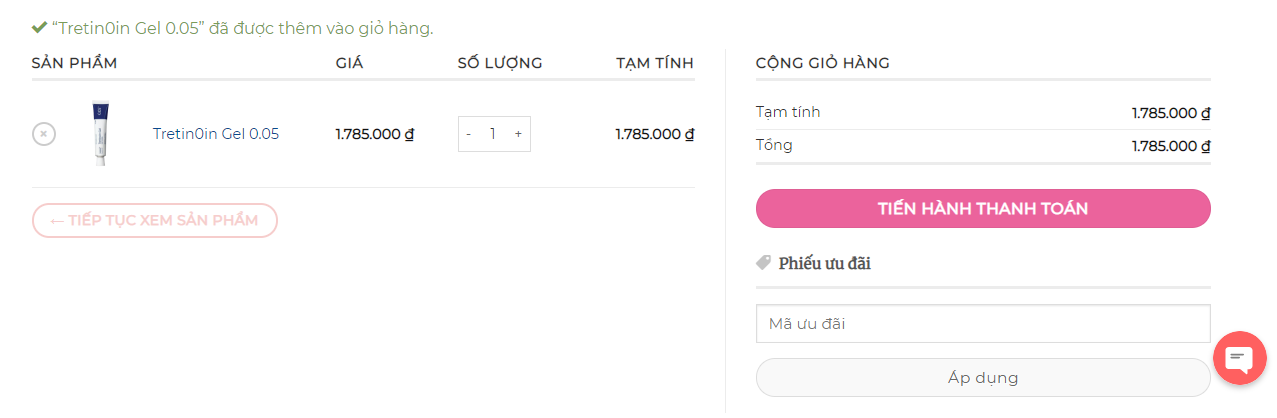Click the Mã ưu đãi coupon field
The image size is (1277, 418).
point(983,324)
